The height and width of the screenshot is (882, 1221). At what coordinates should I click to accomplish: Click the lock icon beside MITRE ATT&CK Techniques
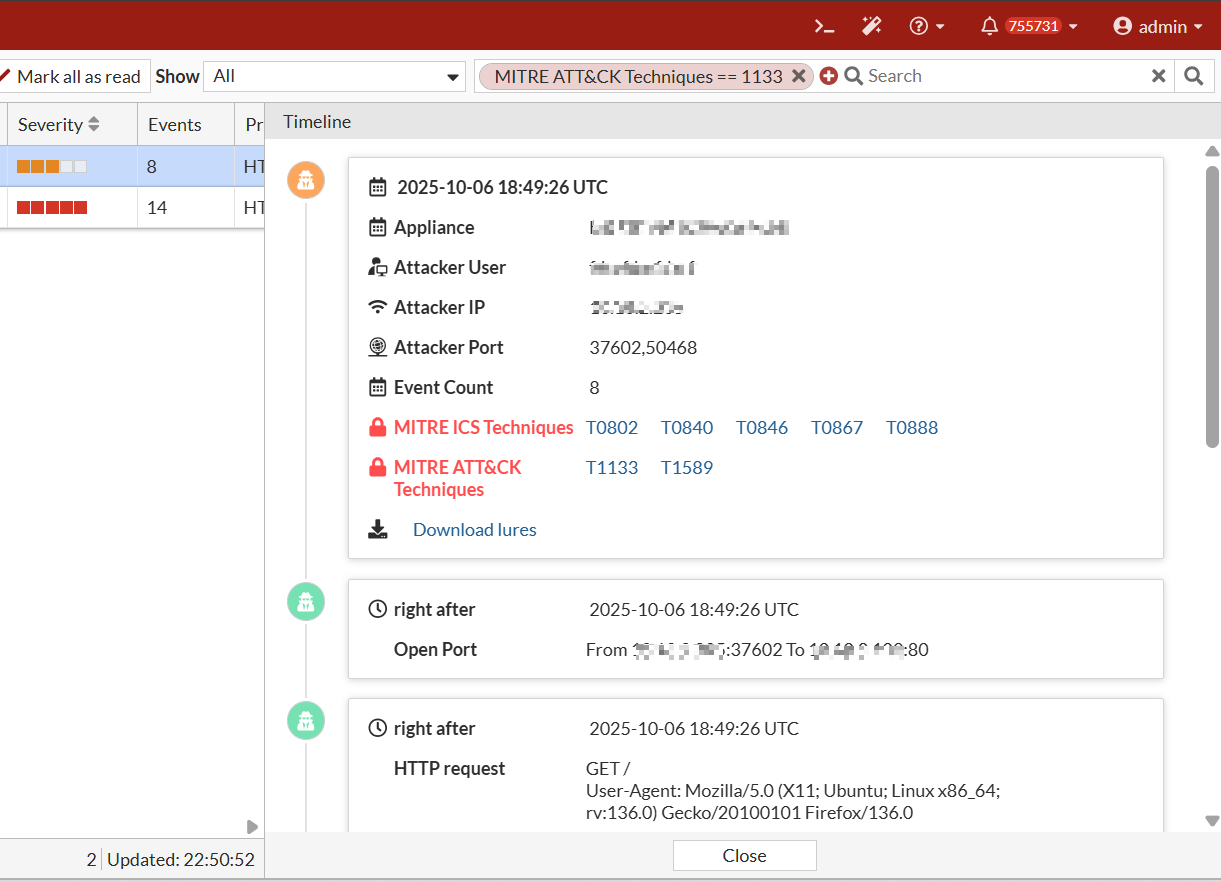click(x=378, y=468)
